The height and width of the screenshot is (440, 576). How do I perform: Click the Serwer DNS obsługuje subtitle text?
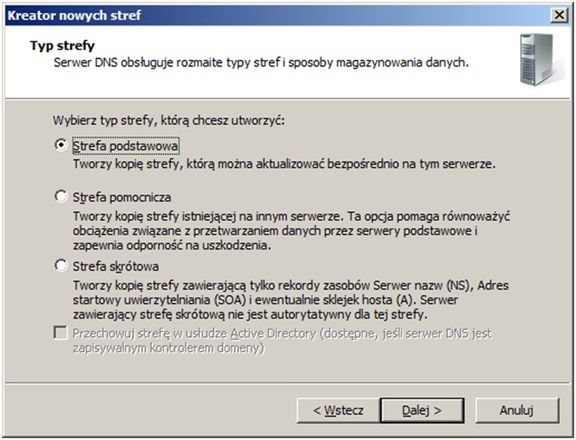(x=261, y=62)
